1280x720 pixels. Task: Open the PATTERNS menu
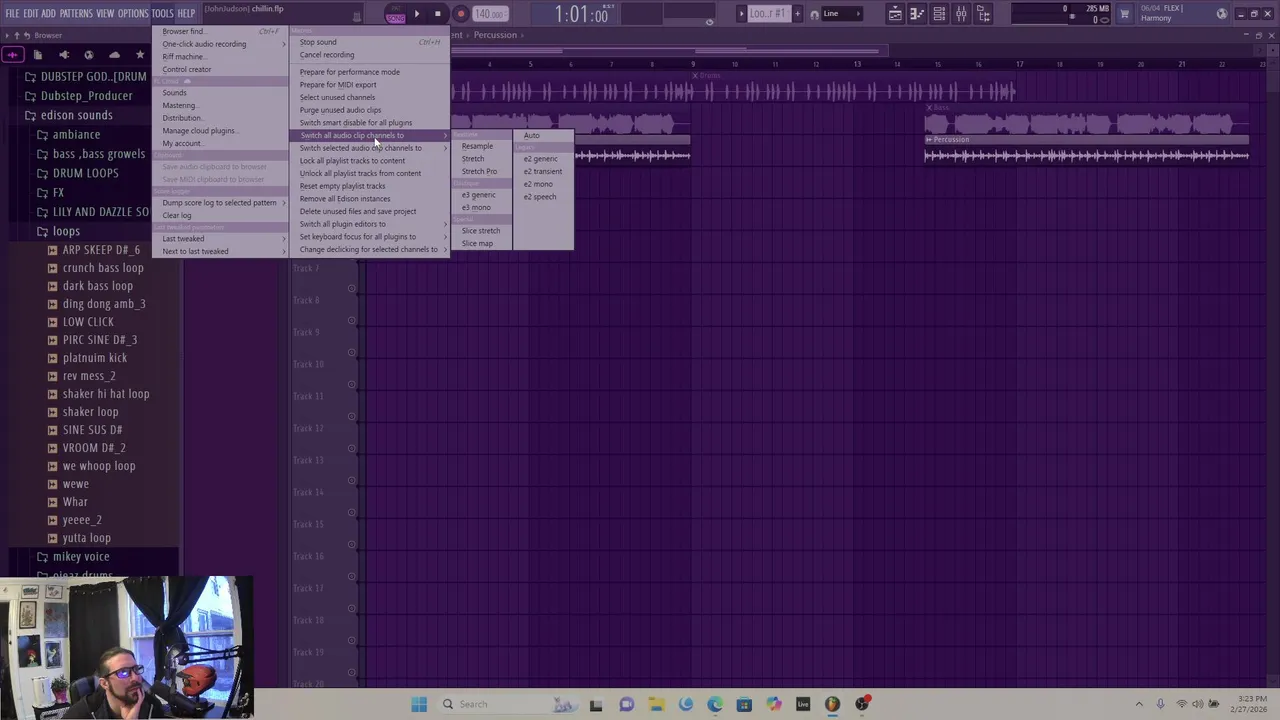coord(76,14)
